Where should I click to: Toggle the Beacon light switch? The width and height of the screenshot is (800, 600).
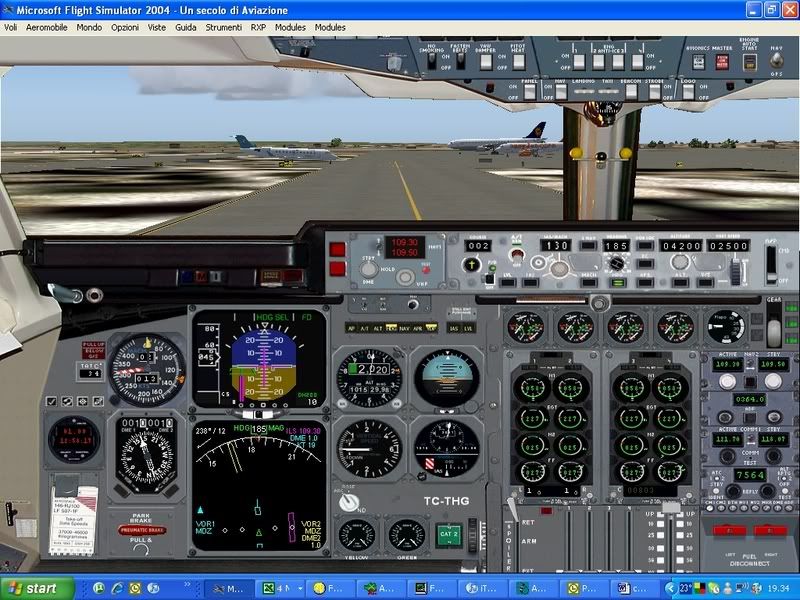tap(631, 92)
